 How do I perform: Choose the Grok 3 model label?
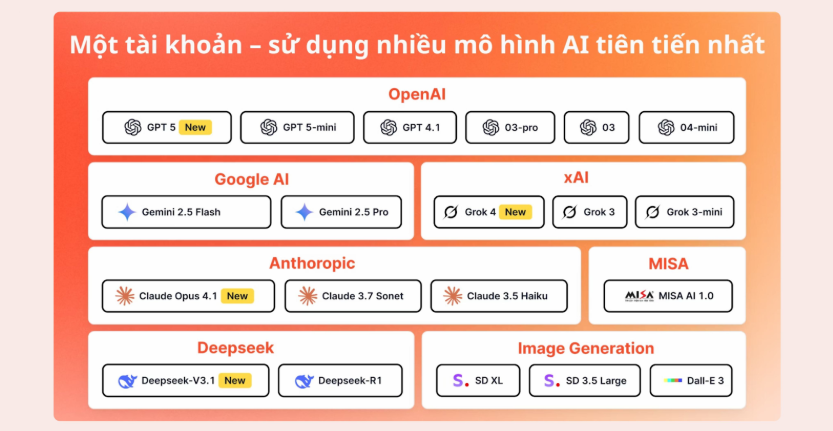599,212
